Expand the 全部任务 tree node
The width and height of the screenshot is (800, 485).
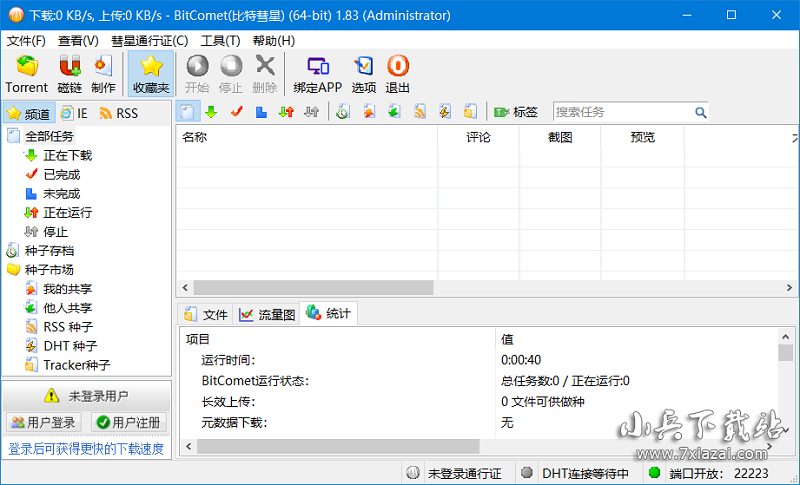tap(48, 136)
